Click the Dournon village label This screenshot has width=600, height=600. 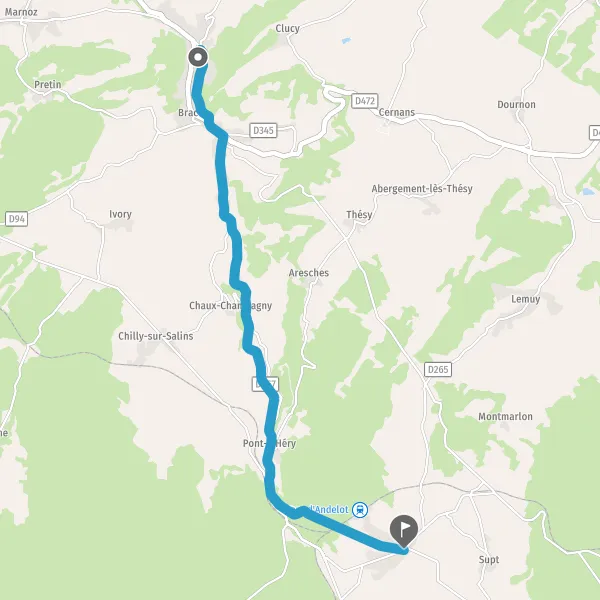pyautogui.click(x=516, y=104)
